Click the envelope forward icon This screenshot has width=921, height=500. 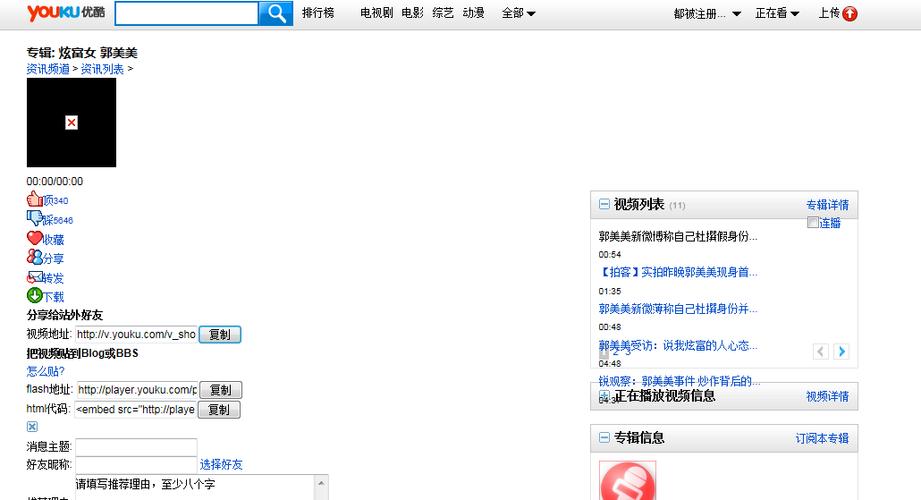(35, 277)
